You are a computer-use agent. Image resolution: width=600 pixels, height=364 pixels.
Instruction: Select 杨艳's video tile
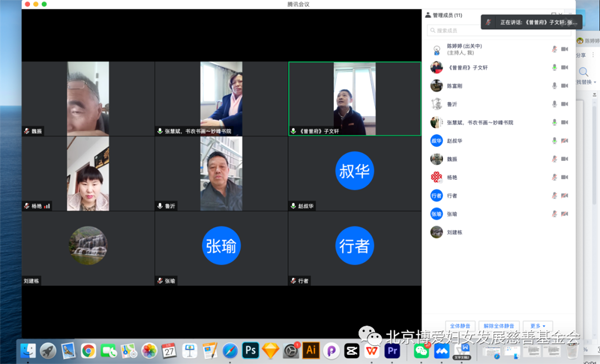(x=88, y=174)
